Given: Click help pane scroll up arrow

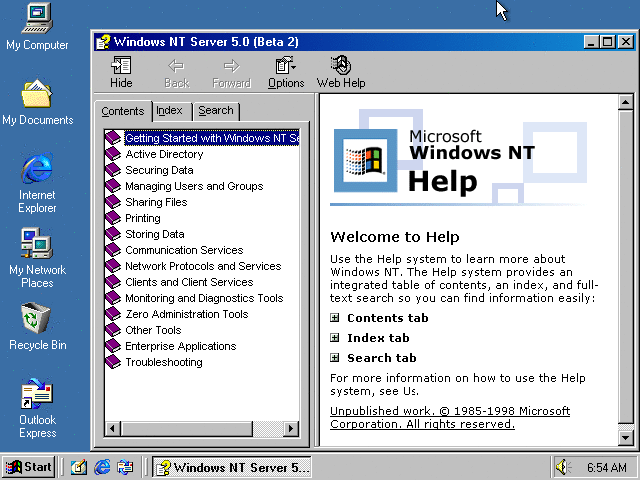Looking at the screenshot, I should click(x=625, y=102).
